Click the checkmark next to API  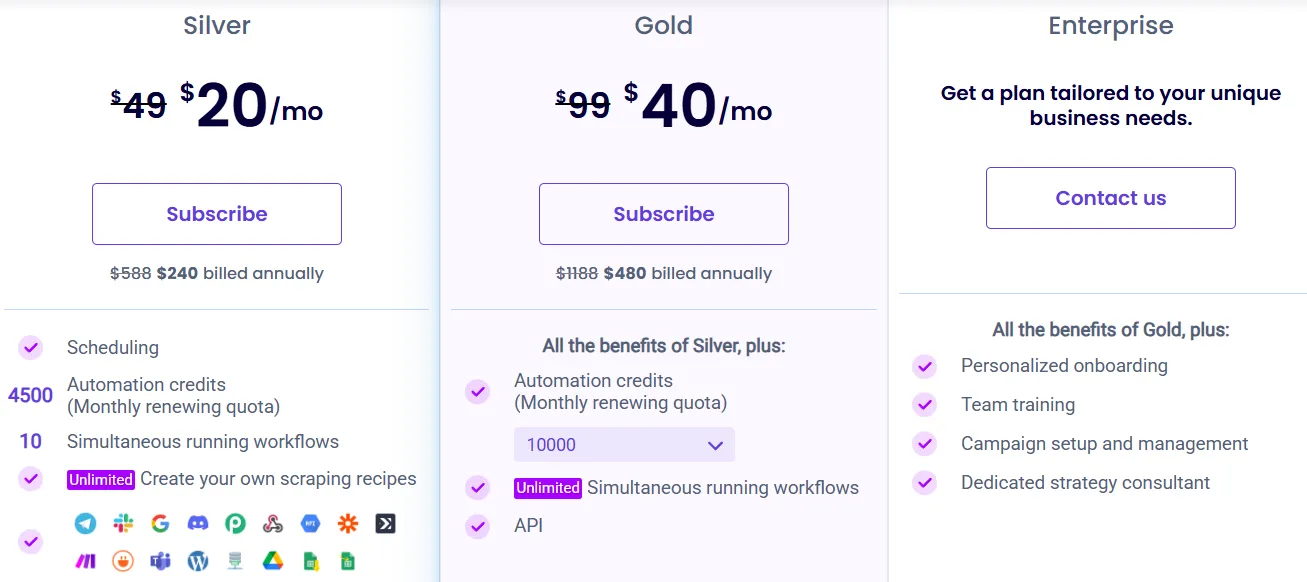478,526
